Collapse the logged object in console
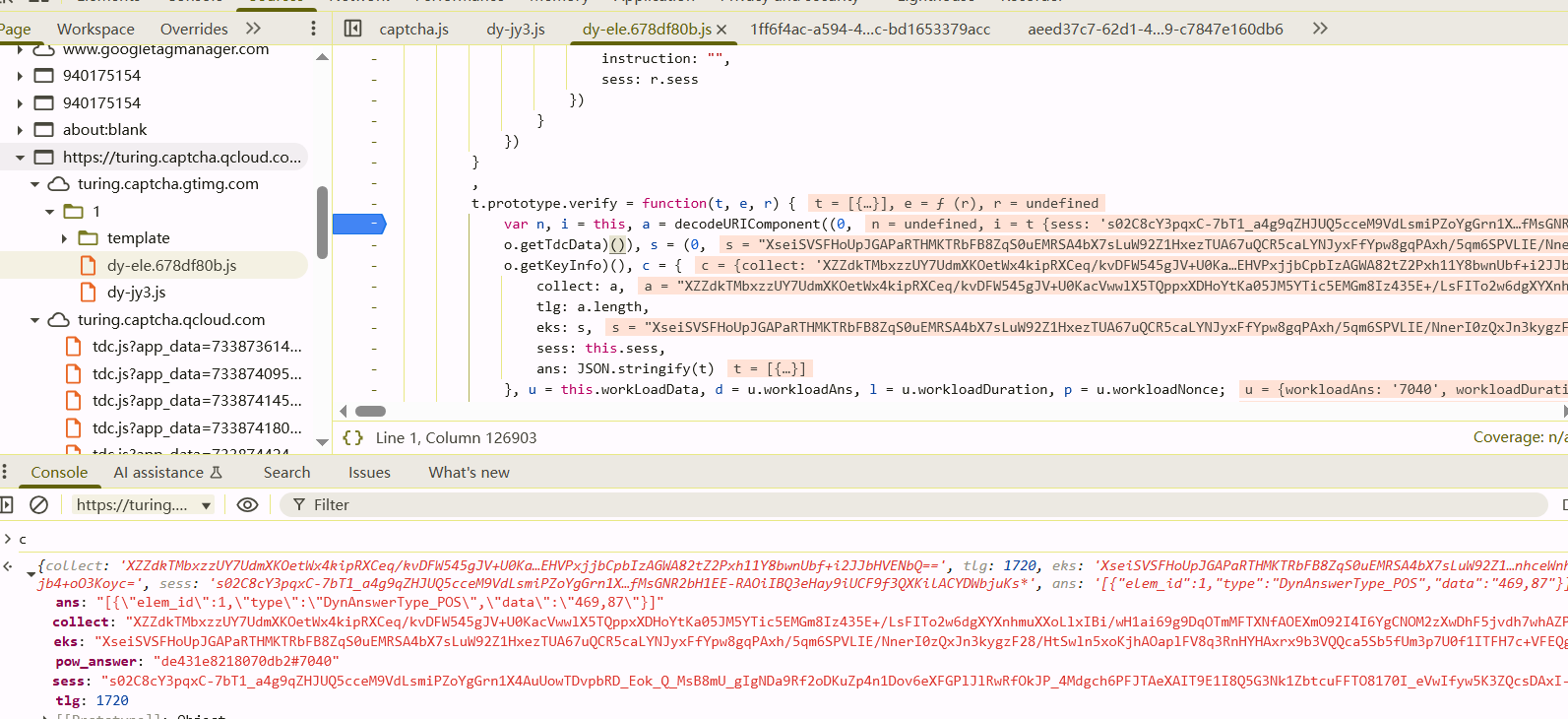This screenshot has width=1568, height=719. (x=31, y=573)
